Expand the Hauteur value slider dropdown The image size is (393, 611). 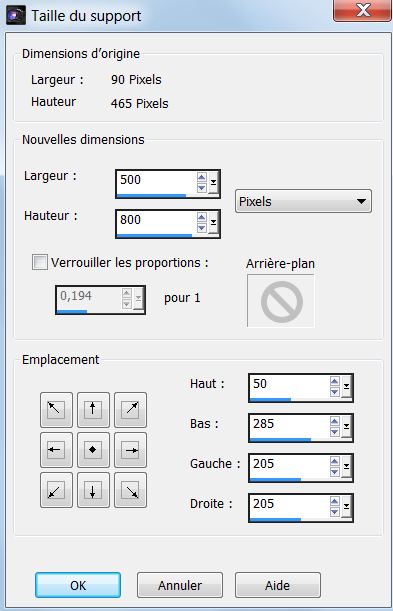click(x=213, y=223)
